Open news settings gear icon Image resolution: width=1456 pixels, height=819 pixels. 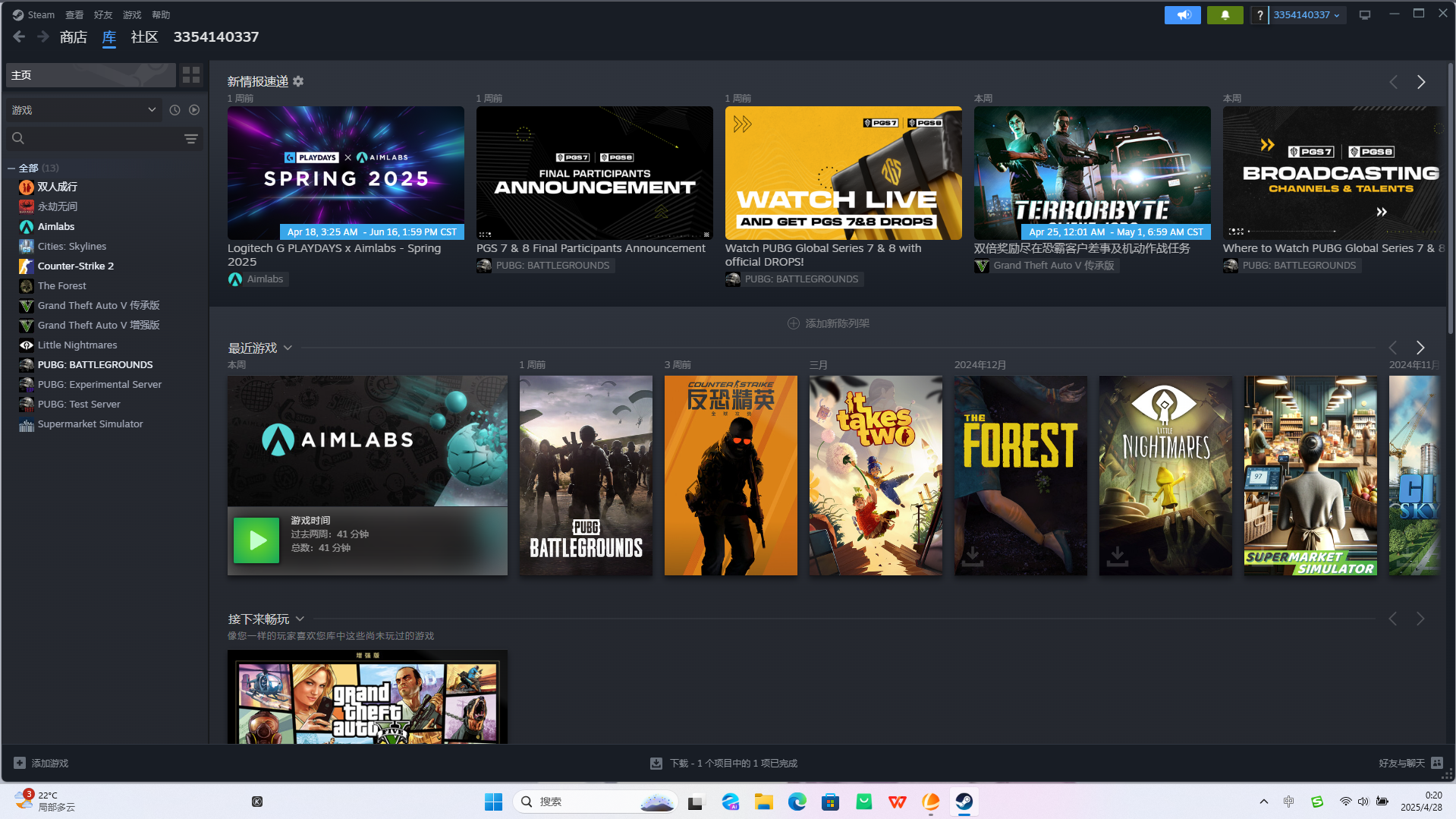pos(298,81)
